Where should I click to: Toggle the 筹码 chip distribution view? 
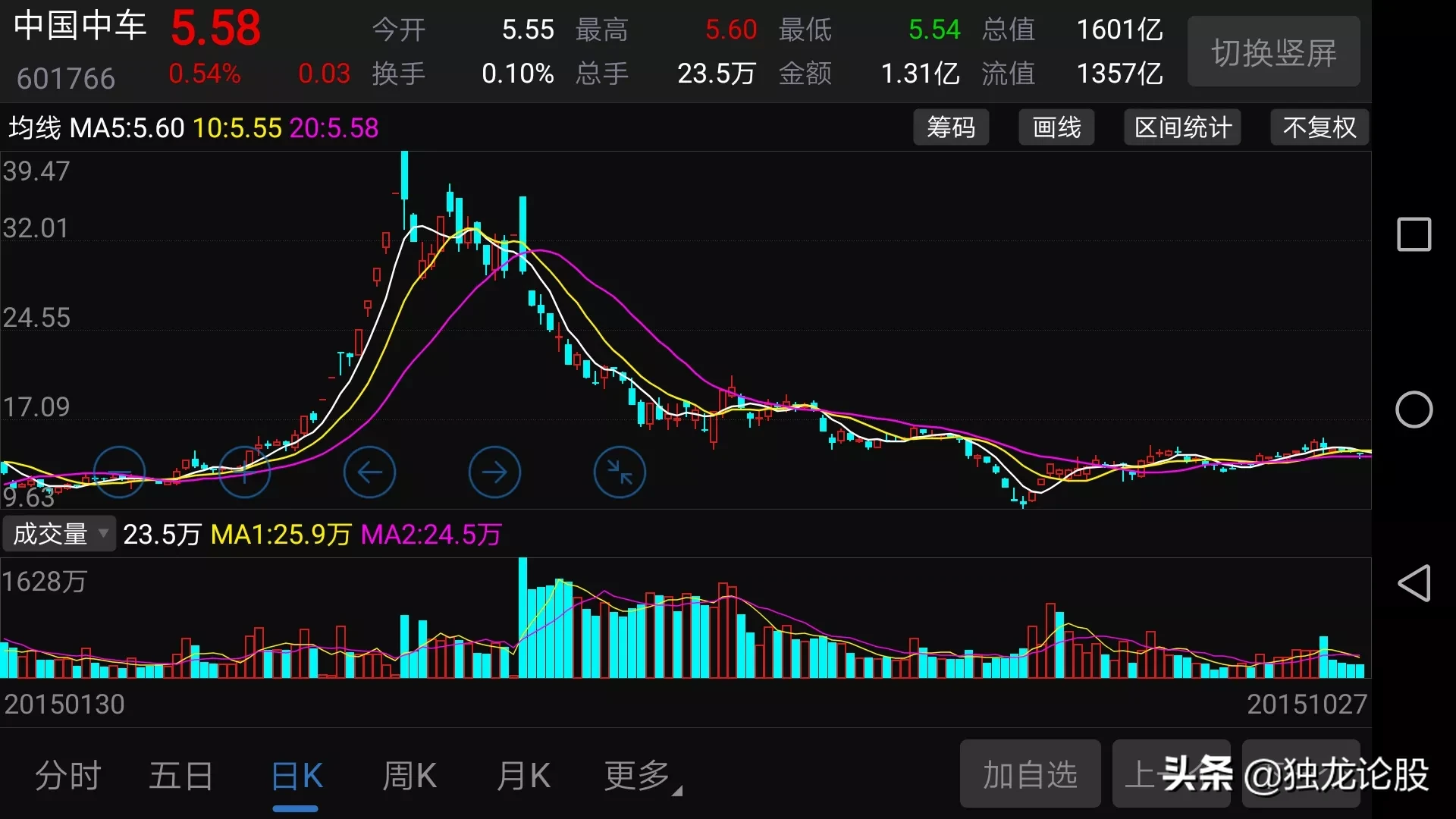click(x=951, y=127)
